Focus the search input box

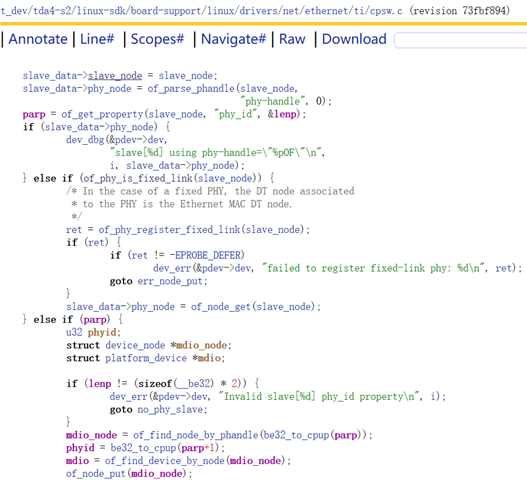tap(460, 41)
